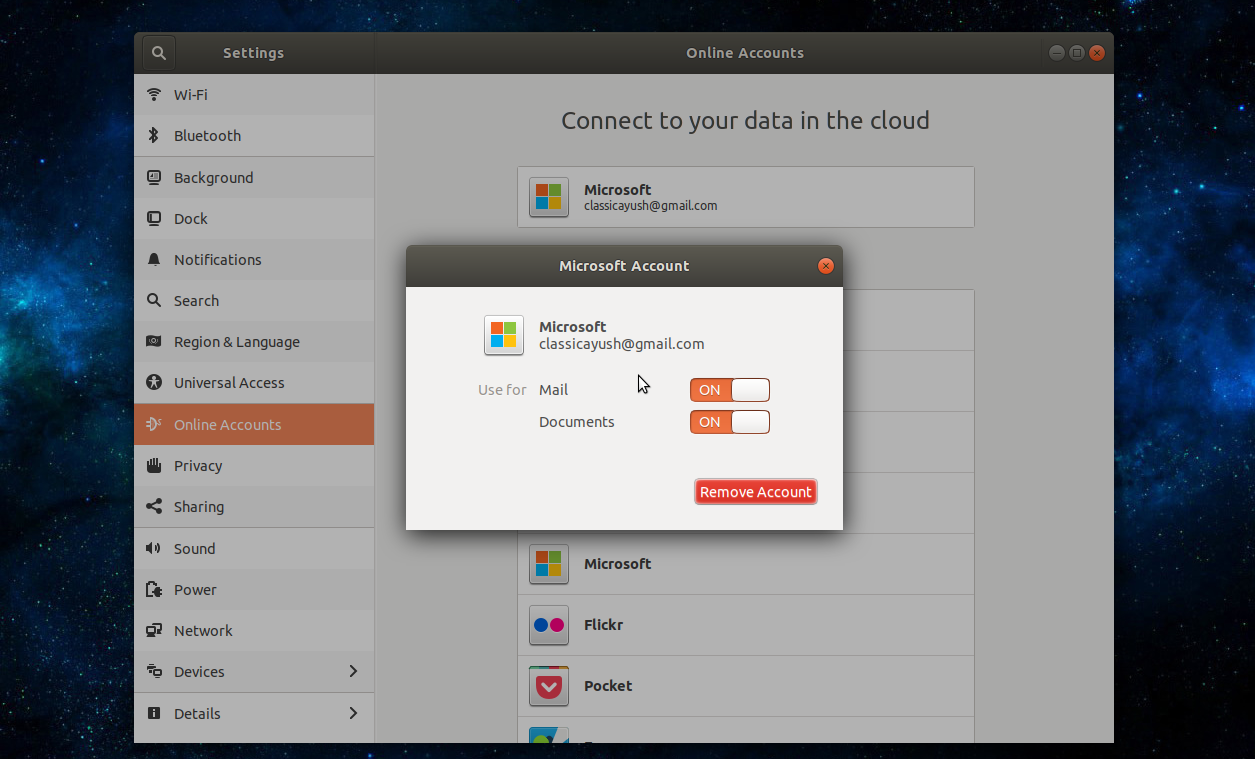The image size is (1255, 759).
Task: Maximize the Settings window
Action: (x=1077, y=53)
